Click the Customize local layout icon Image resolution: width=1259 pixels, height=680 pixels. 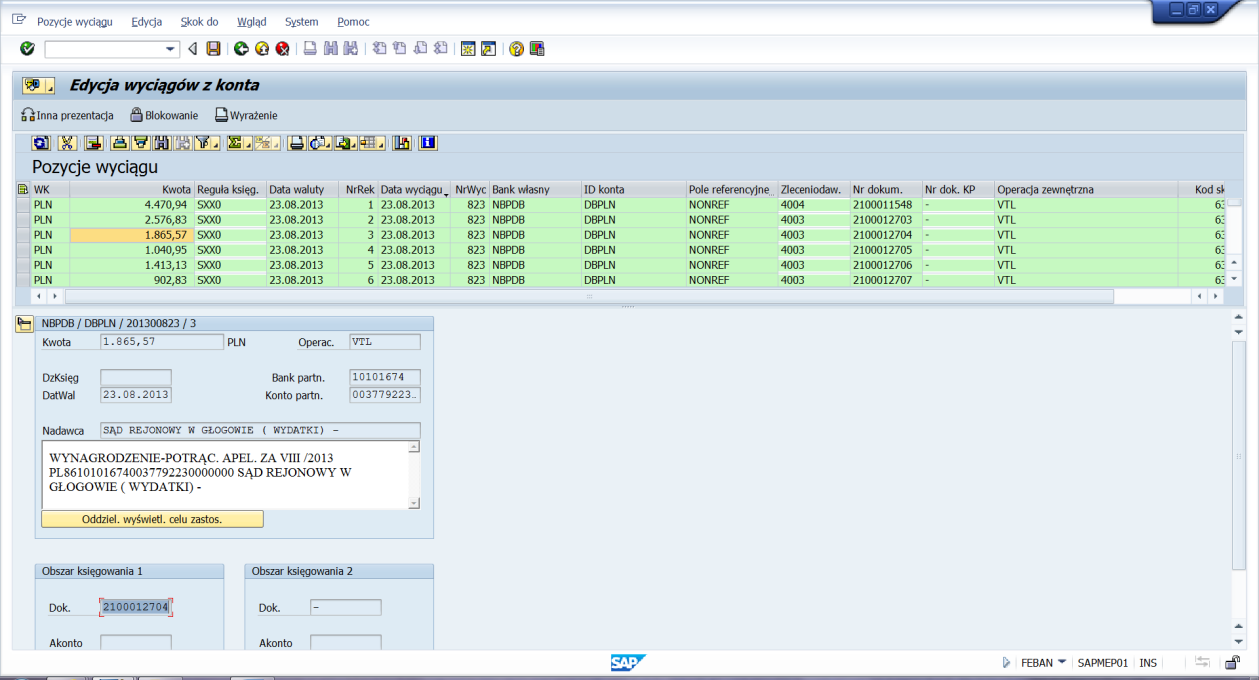[537, 48]
